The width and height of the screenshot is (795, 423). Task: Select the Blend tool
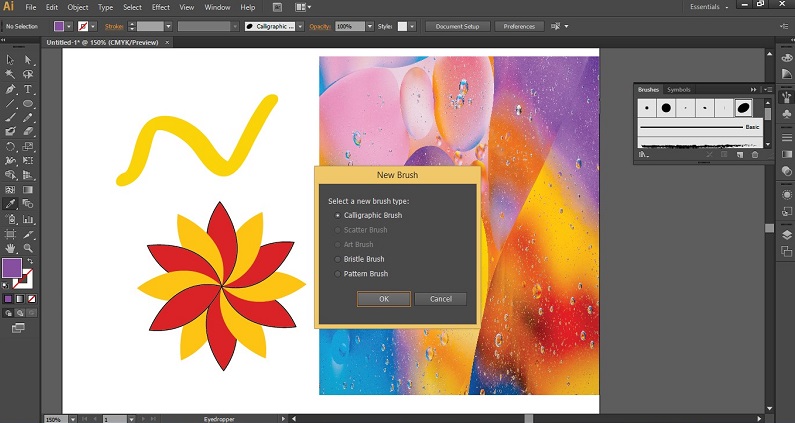point(28,204)
